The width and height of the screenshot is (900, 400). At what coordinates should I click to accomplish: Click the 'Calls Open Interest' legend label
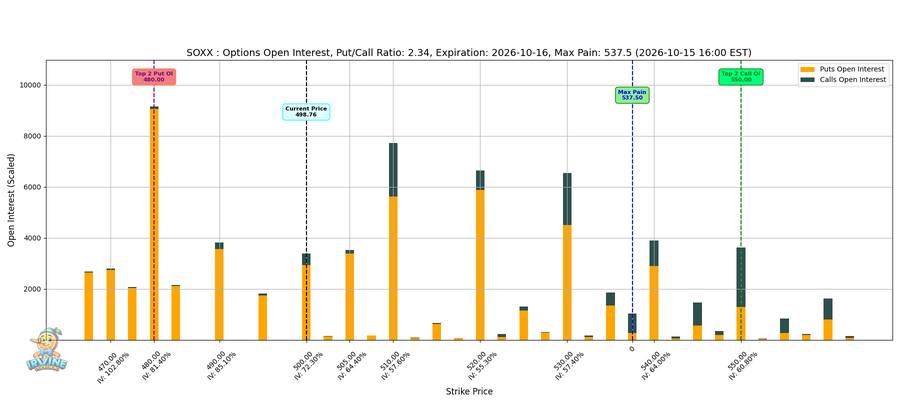pos(852,80)
